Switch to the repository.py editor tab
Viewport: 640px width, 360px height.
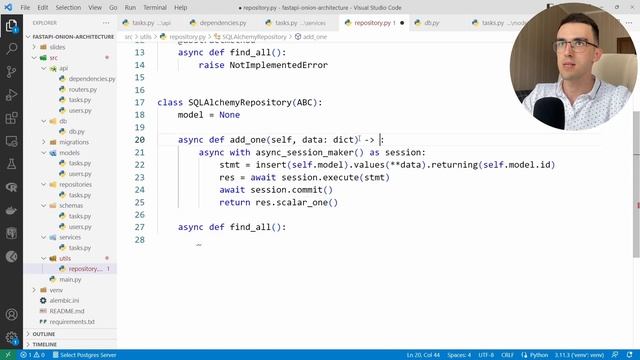point(373,23)
